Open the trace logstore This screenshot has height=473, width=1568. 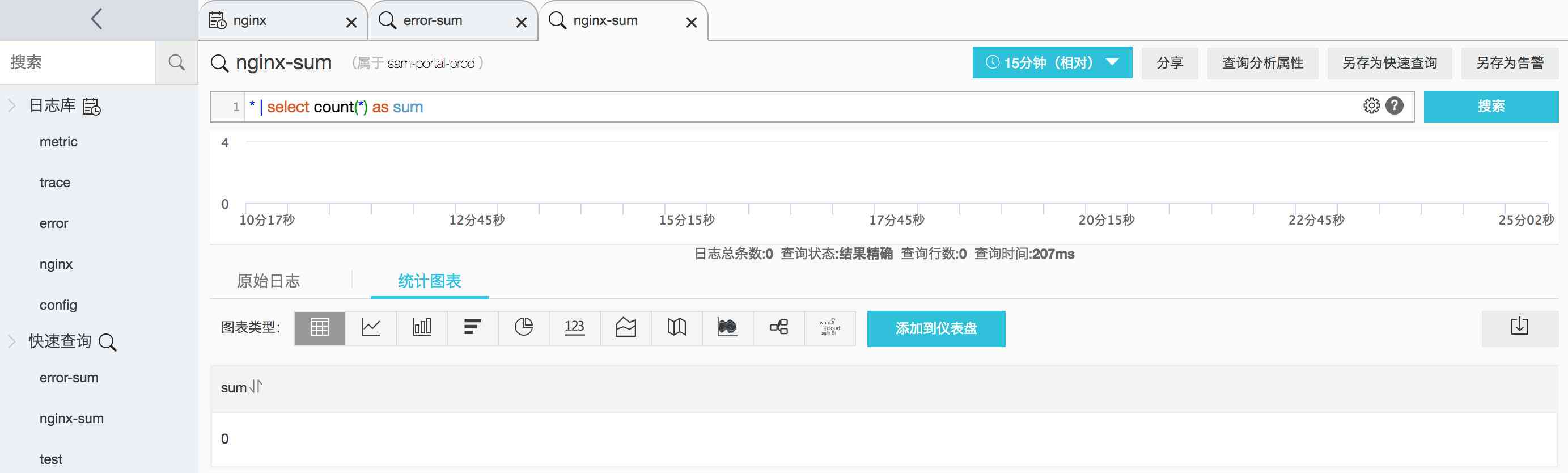(x=55, y=183)
